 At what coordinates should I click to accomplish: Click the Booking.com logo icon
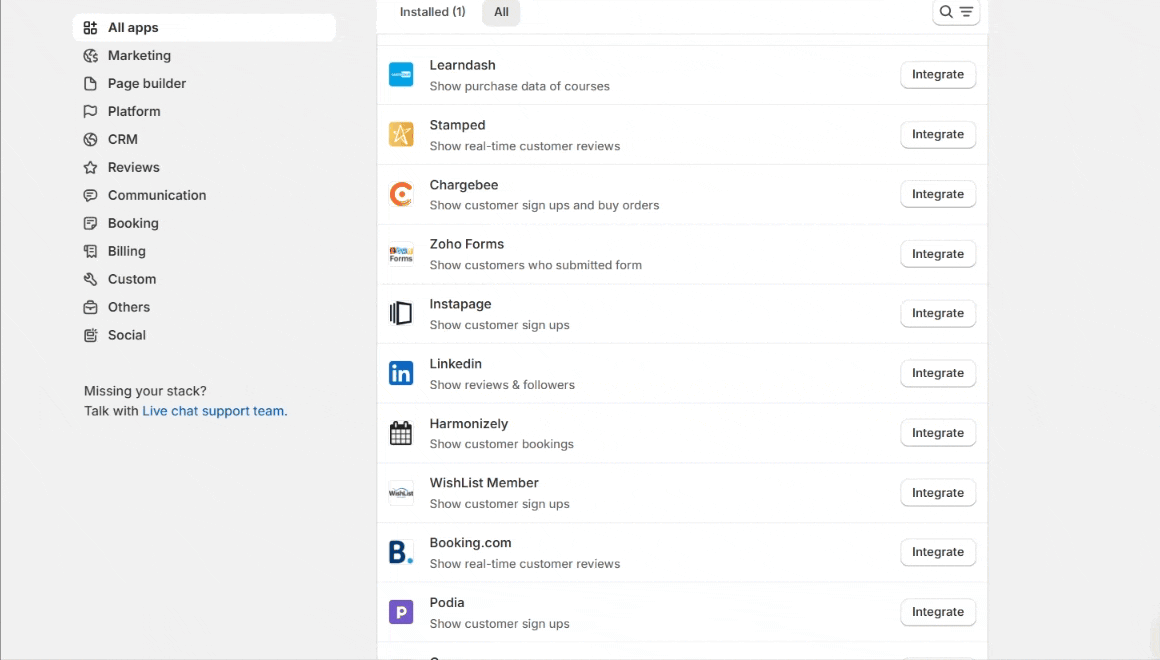401,552
